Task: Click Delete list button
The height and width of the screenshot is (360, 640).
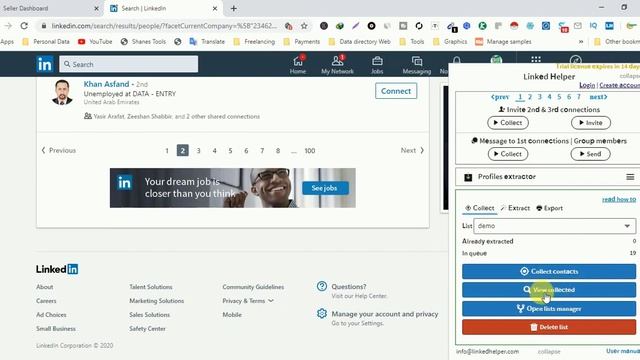Action: [549, 327]
